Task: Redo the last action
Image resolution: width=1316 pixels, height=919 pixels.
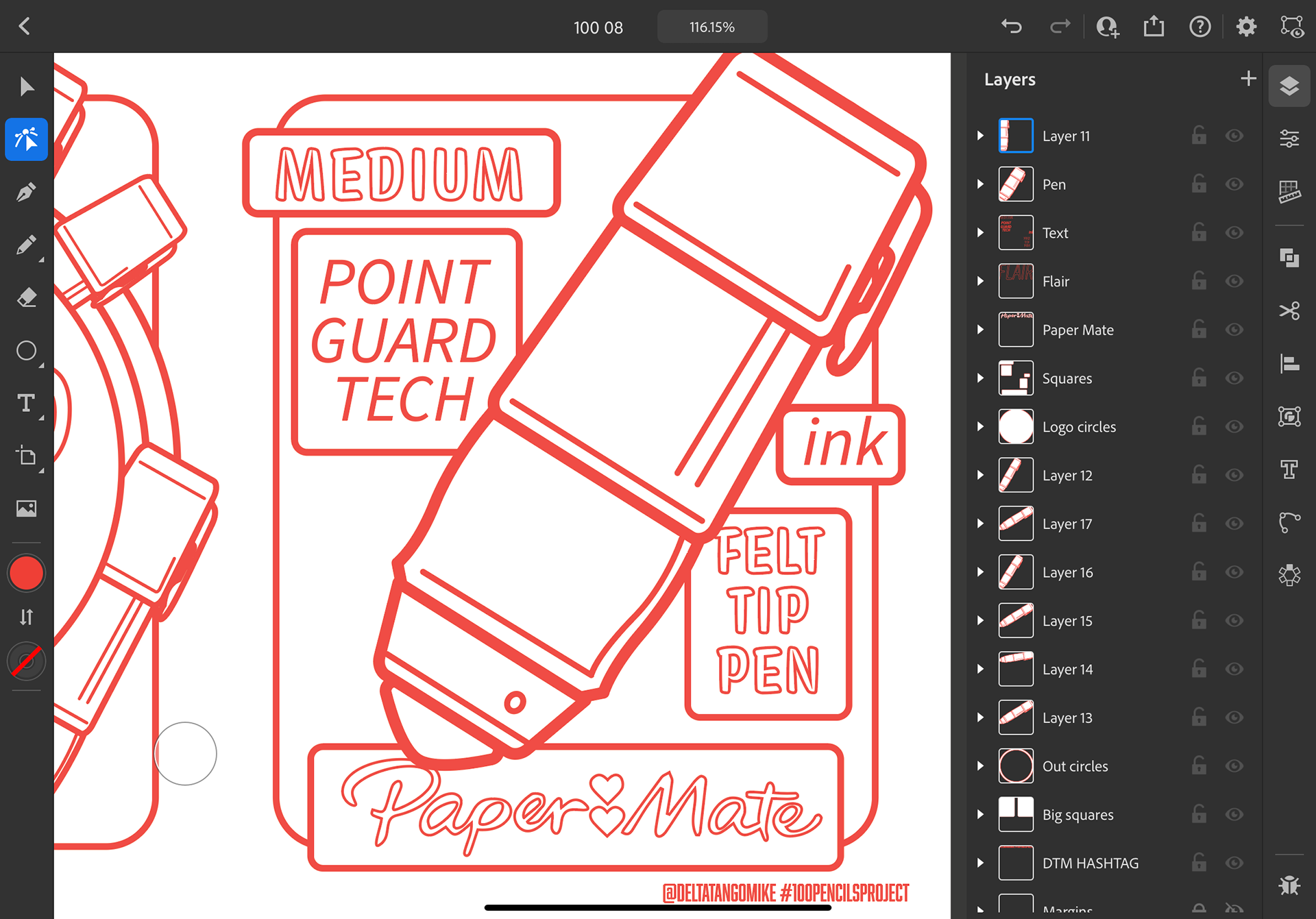Action: coord(1060,27)
